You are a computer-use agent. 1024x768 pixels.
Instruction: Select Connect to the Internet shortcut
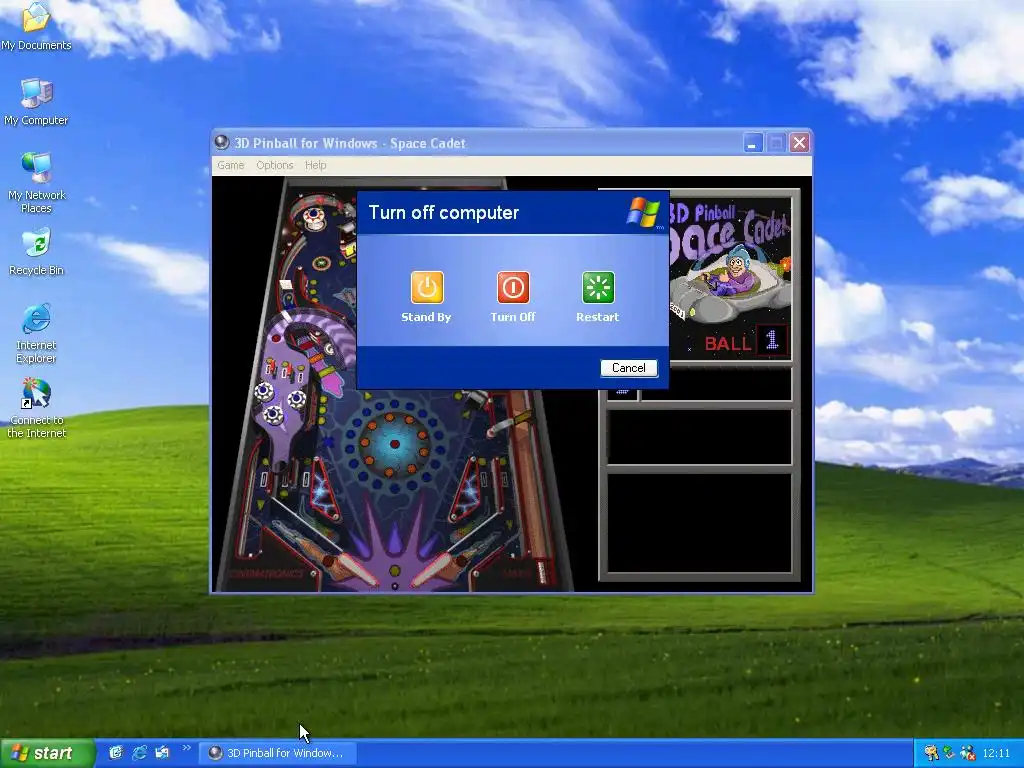pyautogui.click(x=36, y=408)
